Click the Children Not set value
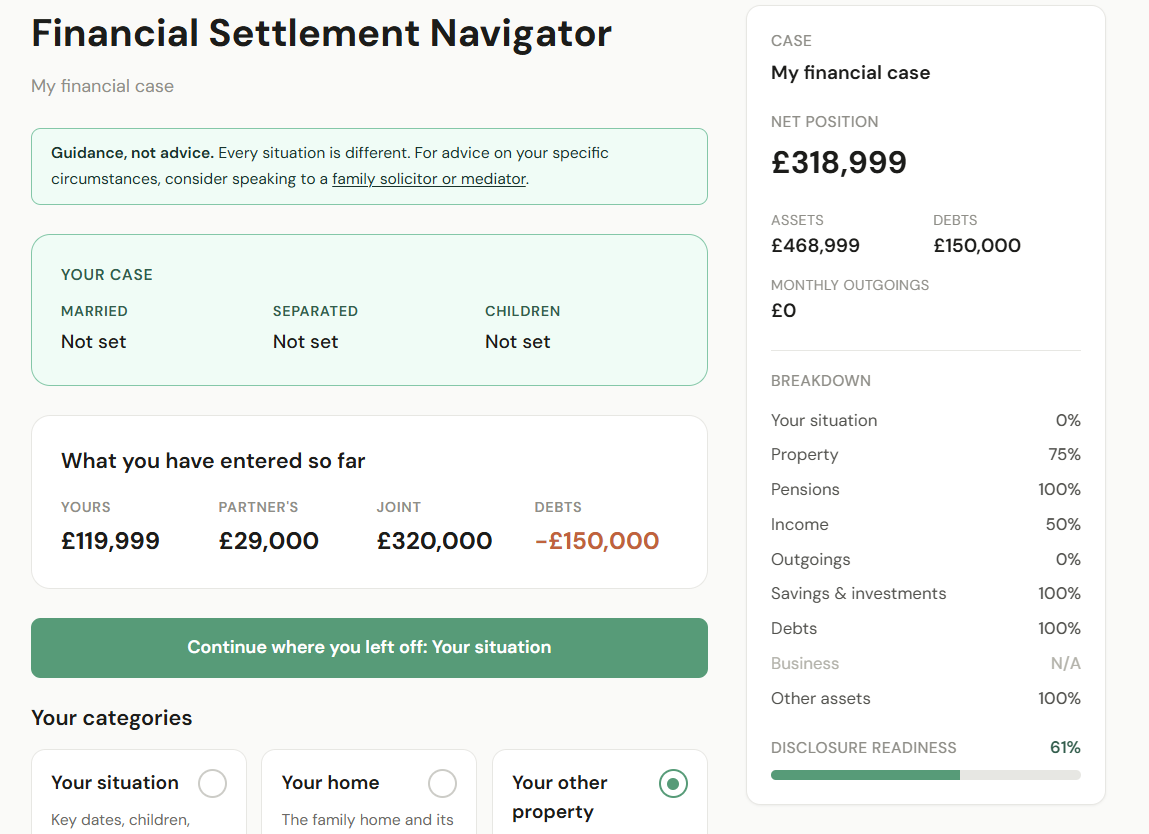Image resolution: width=1149 pixels, height=834 pixels. click(518, 342)
